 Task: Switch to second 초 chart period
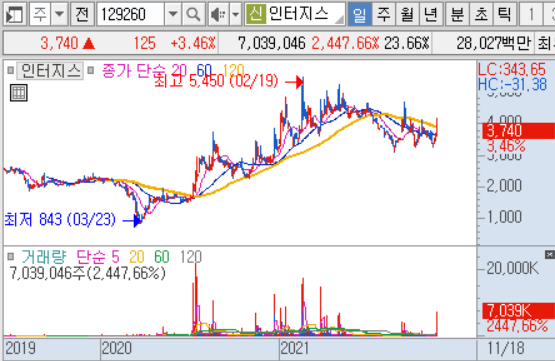tap(481, 15)
